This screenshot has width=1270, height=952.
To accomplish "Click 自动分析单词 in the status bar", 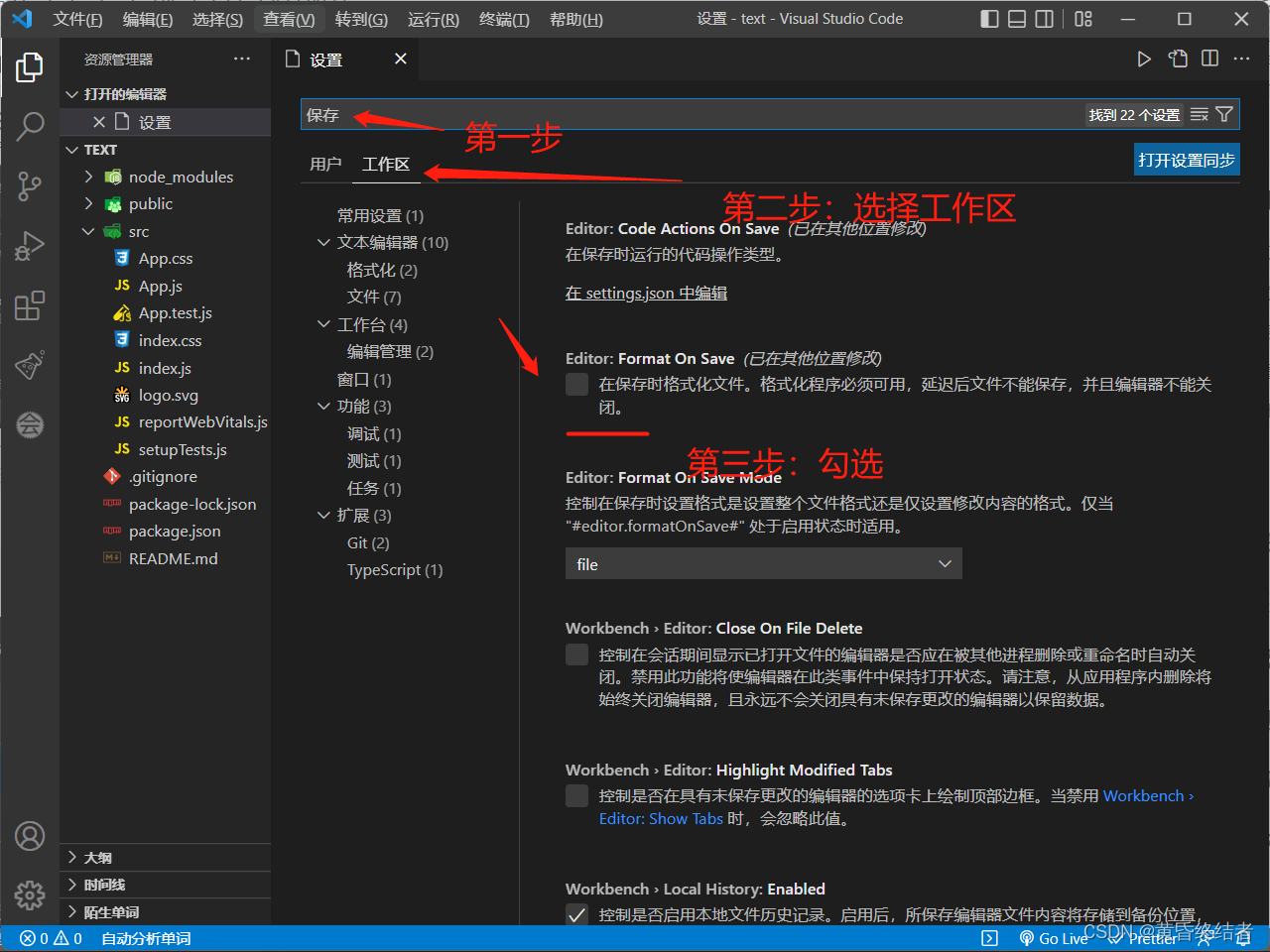I will click(146, 938).
